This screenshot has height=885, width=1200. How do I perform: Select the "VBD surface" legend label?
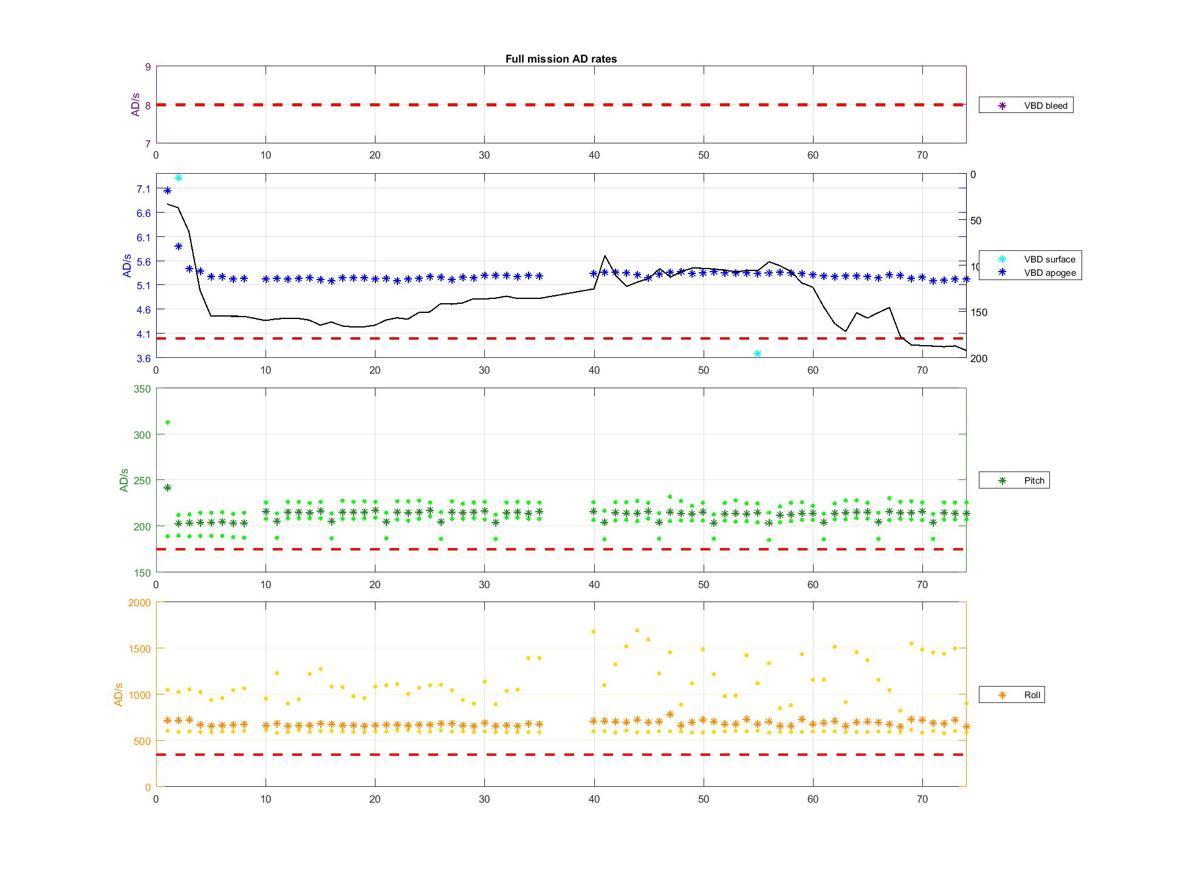pyautogui.click(x=1050, y=259)
